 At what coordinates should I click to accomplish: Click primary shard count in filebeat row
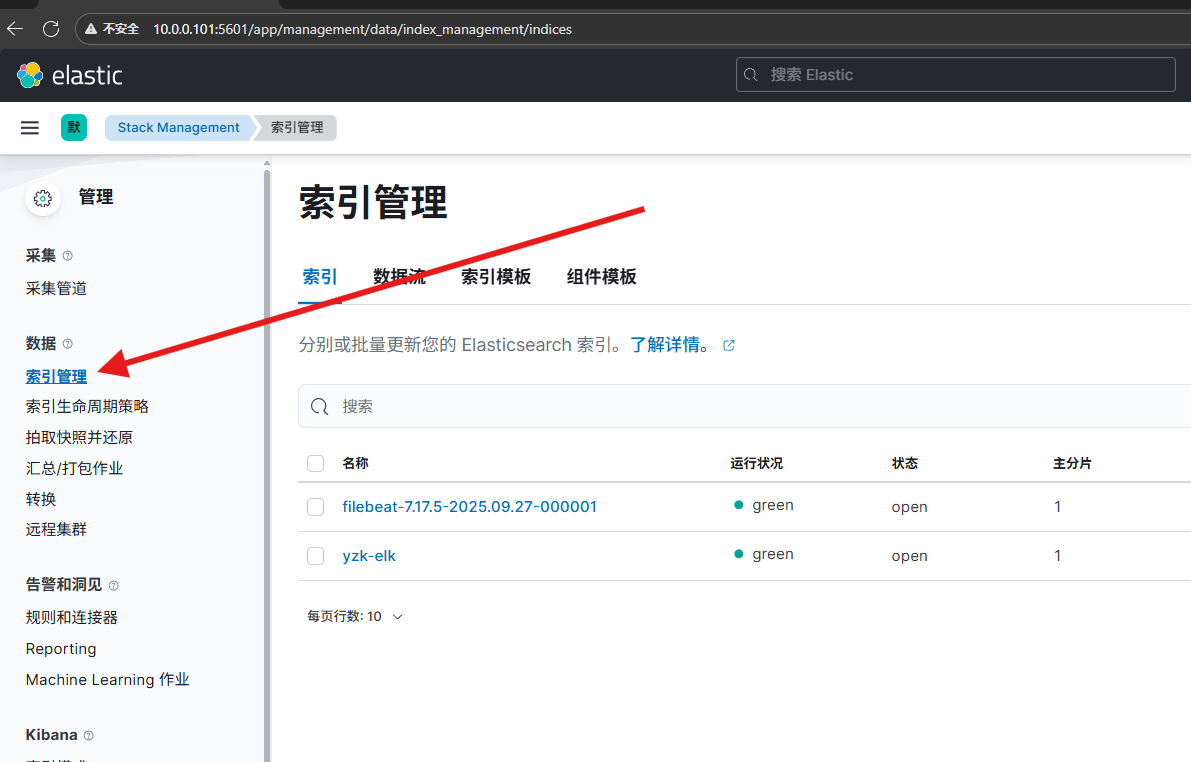click(1057, 507)
